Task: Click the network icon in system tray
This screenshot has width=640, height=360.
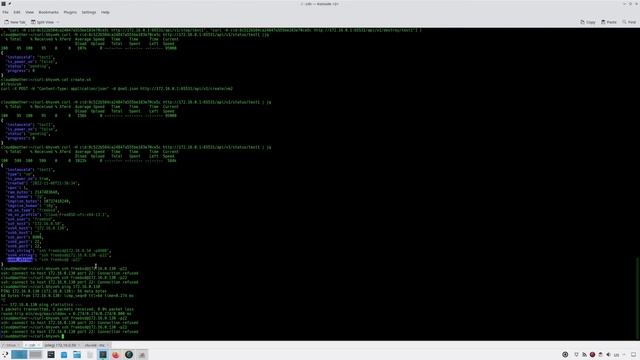Action: click(x=584, y=355)
